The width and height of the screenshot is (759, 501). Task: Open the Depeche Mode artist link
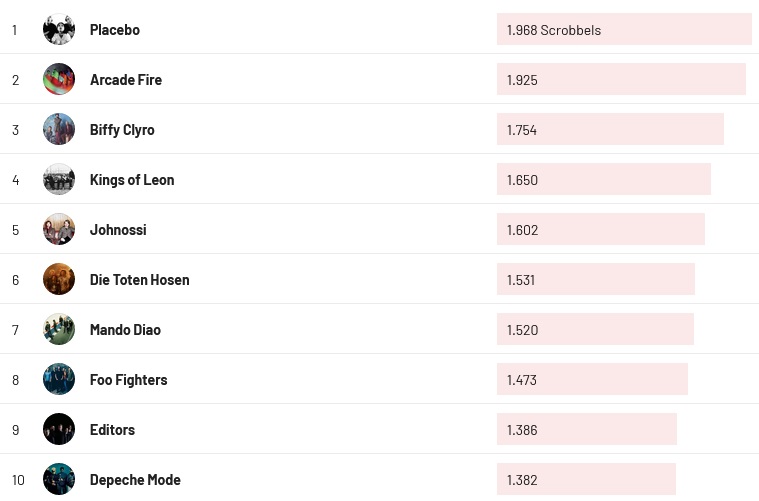click(x=135, y=480)
